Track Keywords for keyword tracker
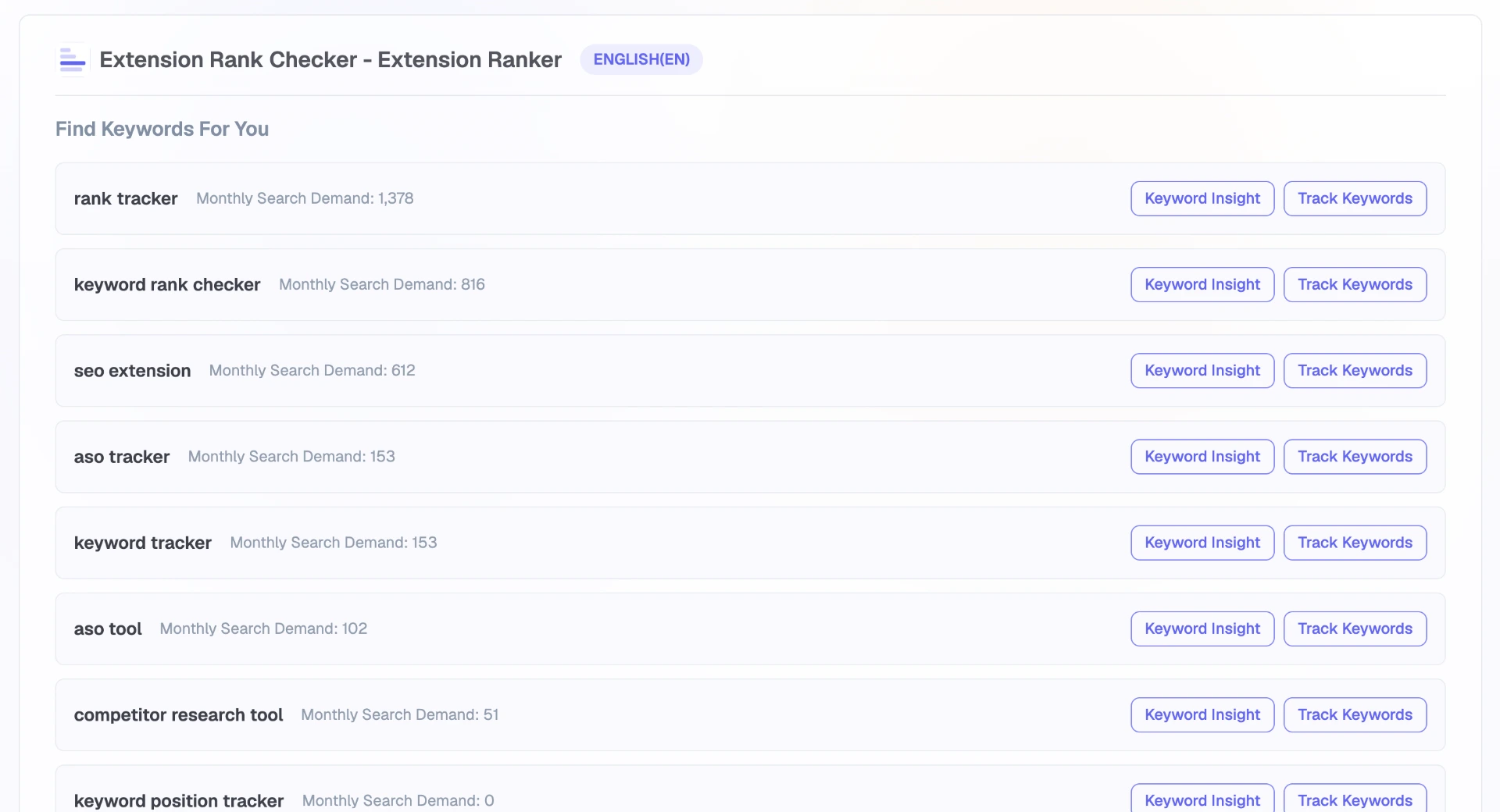Viewport: 1500px width, 812px height. click(x=1355, y=543)
